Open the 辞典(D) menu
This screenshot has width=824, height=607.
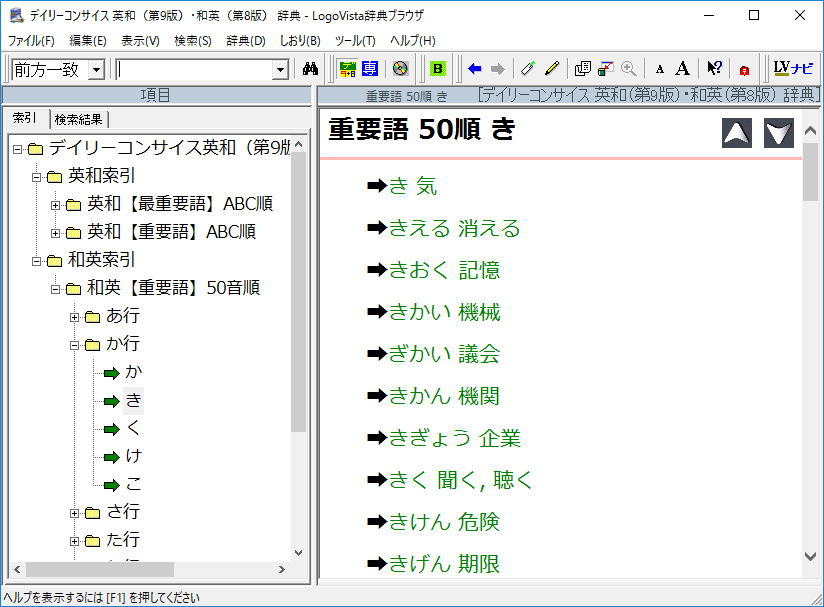coord(245,41)
